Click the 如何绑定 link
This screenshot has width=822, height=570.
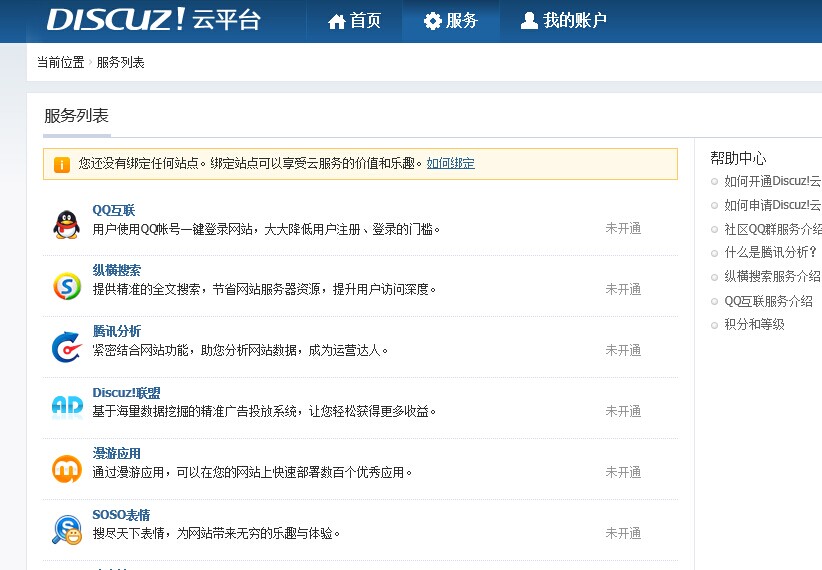[450, 163]
